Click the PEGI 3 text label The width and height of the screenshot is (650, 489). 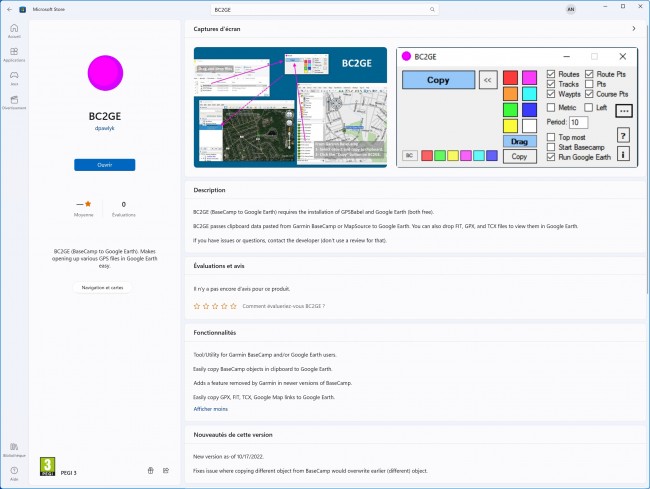click(x=68, y=473)
